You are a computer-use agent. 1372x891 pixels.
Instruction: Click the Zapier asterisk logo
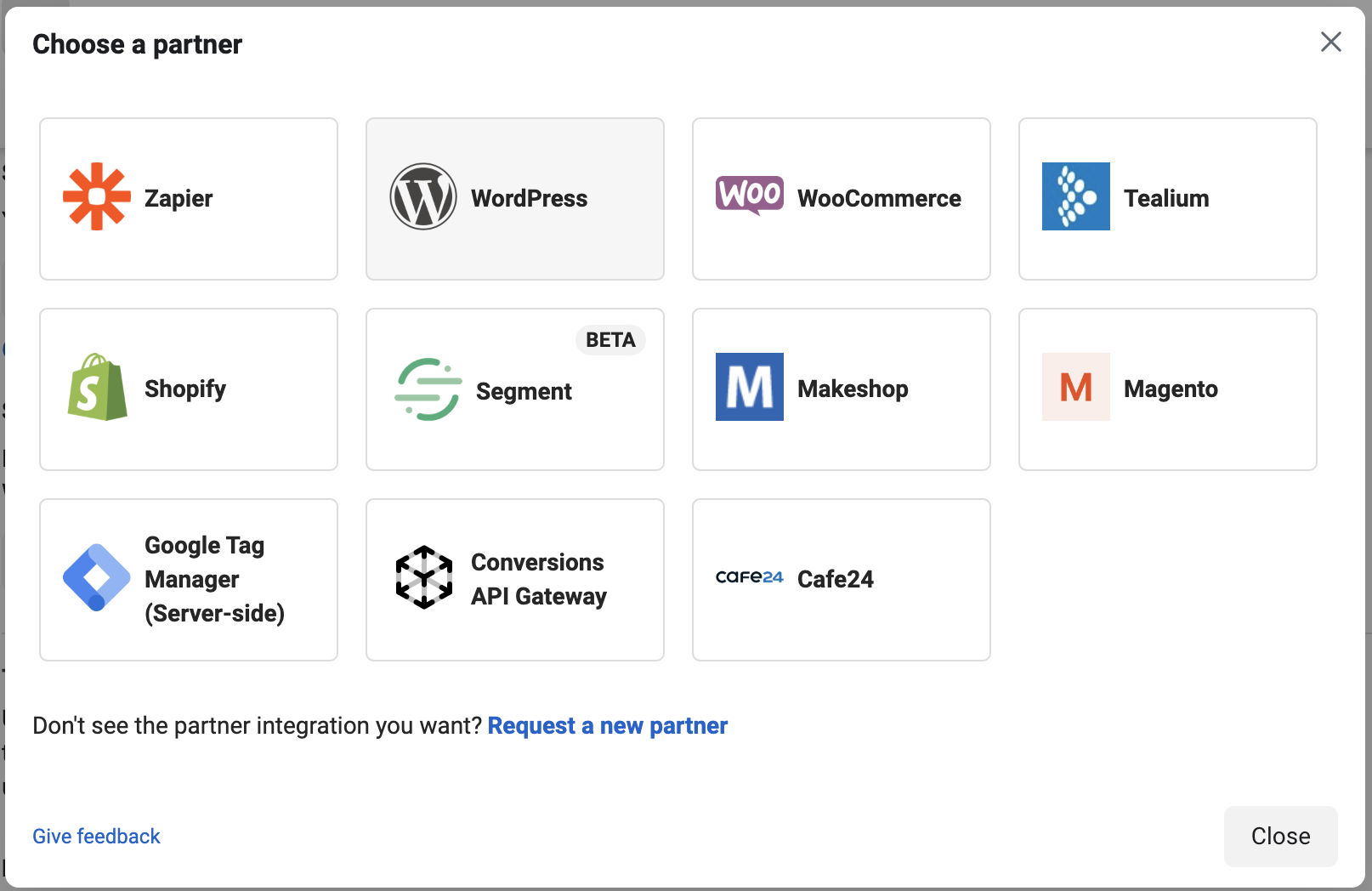pyautogui.click(x=97, y=196)
